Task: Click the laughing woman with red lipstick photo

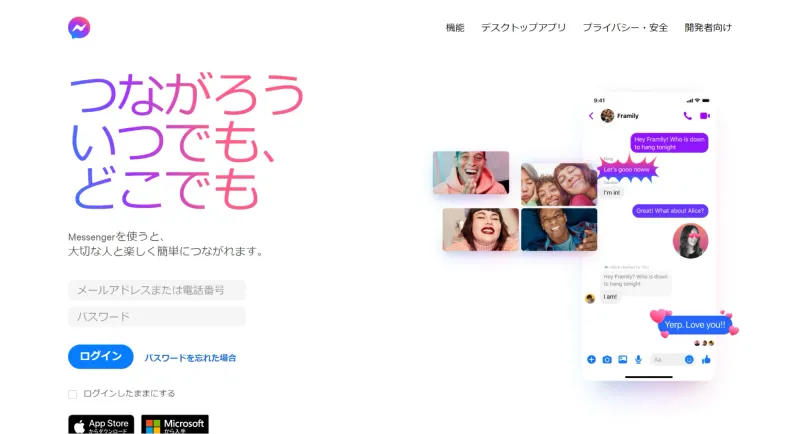Action: point(481,229)
